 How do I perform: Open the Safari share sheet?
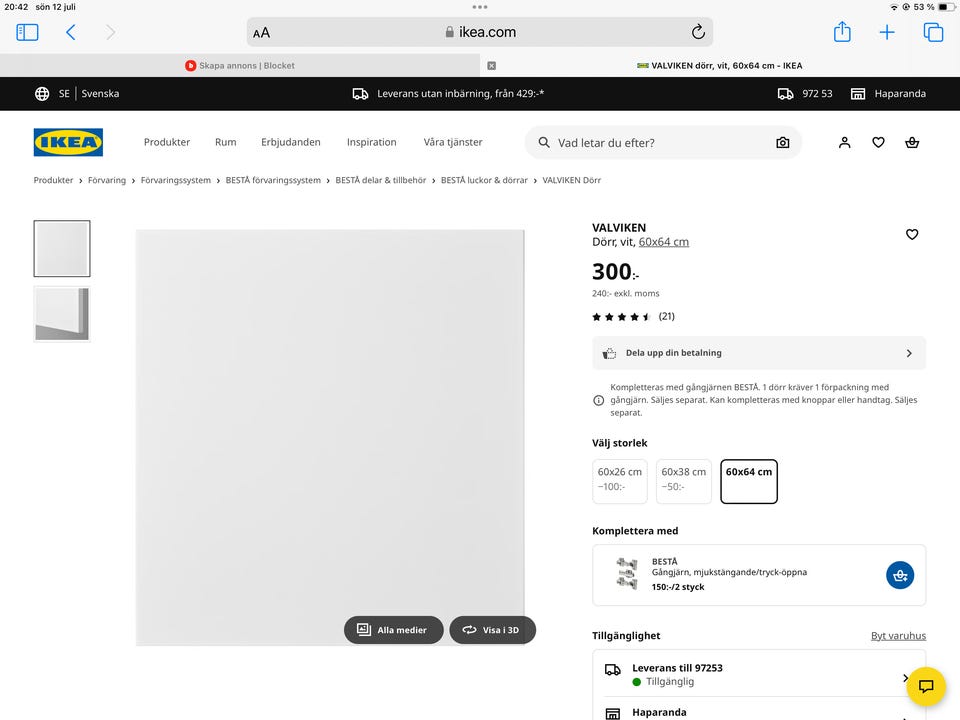pyautogui.click(x=842, y=31)
